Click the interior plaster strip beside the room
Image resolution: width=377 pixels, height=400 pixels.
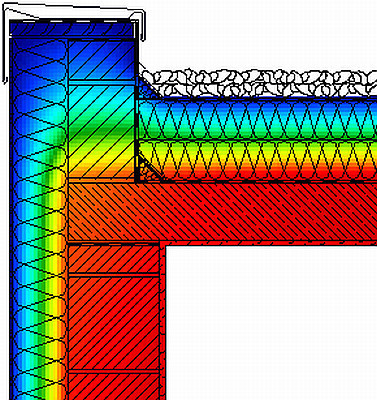tap(162, 323)
